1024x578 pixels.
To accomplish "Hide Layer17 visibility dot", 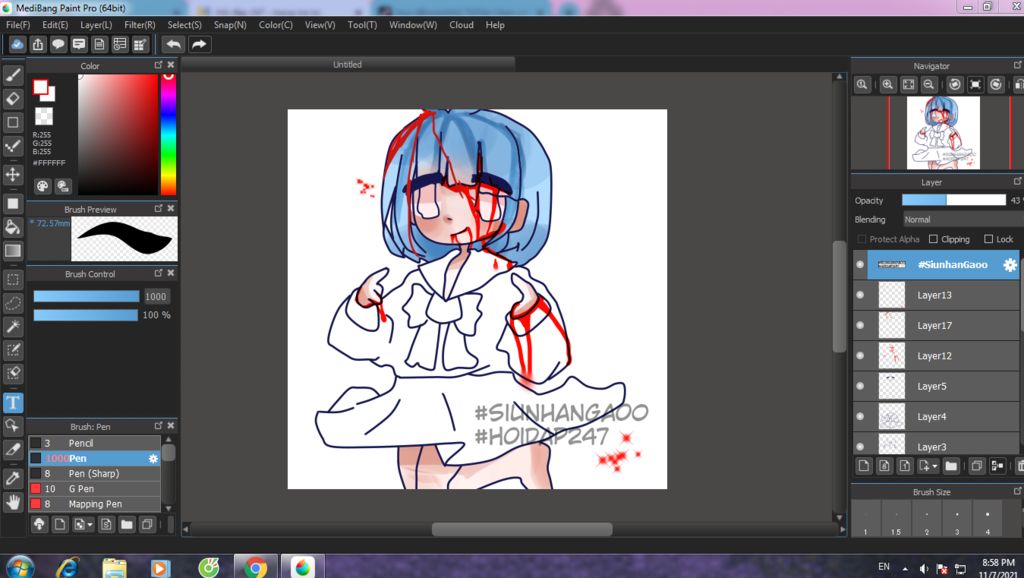I will coord(860,325).
